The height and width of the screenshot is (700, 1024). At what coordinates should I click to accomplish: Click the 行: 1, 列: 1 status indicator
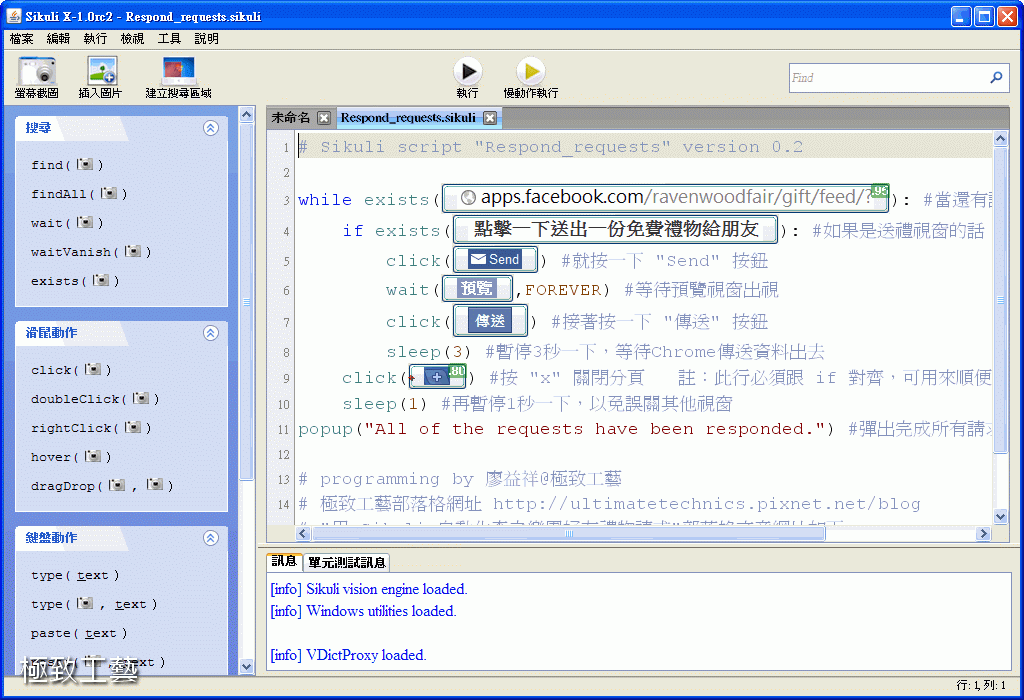pyautogui.click(x=981, y=685)
